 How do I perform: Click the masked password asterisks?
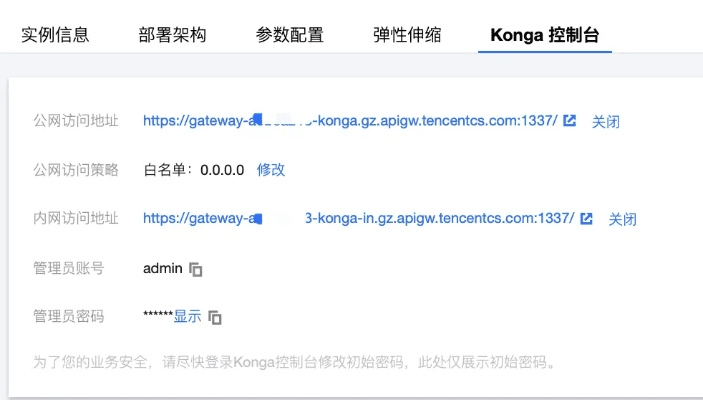pos(158,317)
